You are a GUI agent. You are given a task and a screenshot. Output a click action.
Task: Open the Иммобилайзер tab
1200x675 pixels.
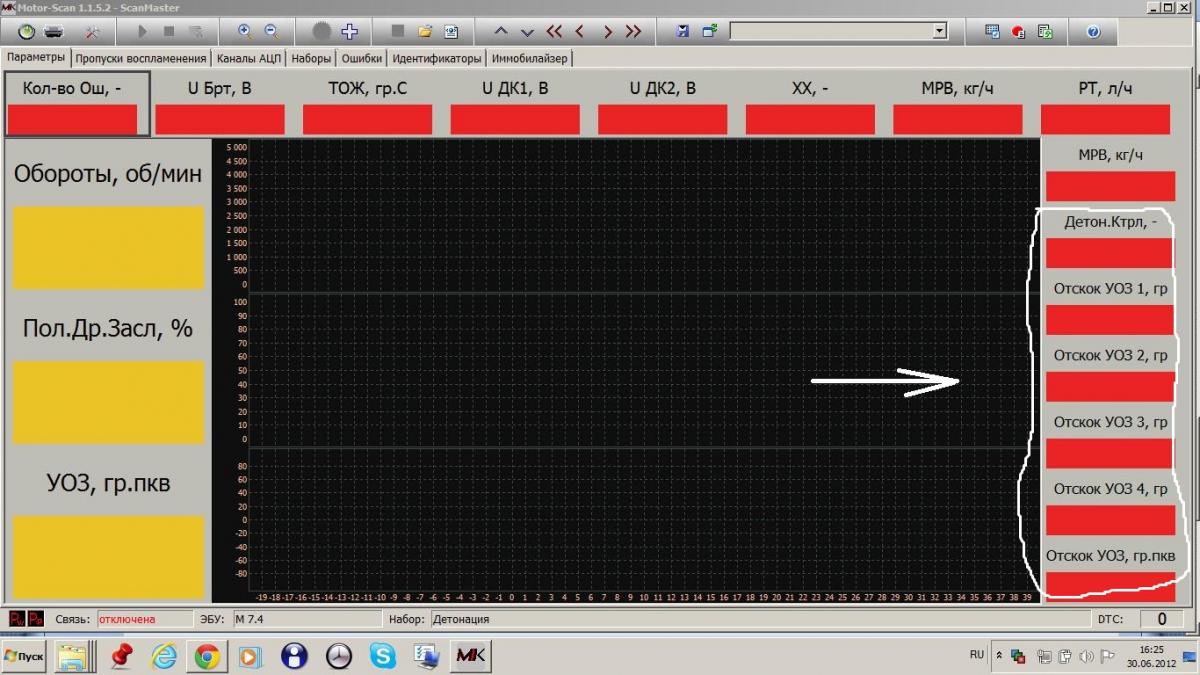(530, 58)
